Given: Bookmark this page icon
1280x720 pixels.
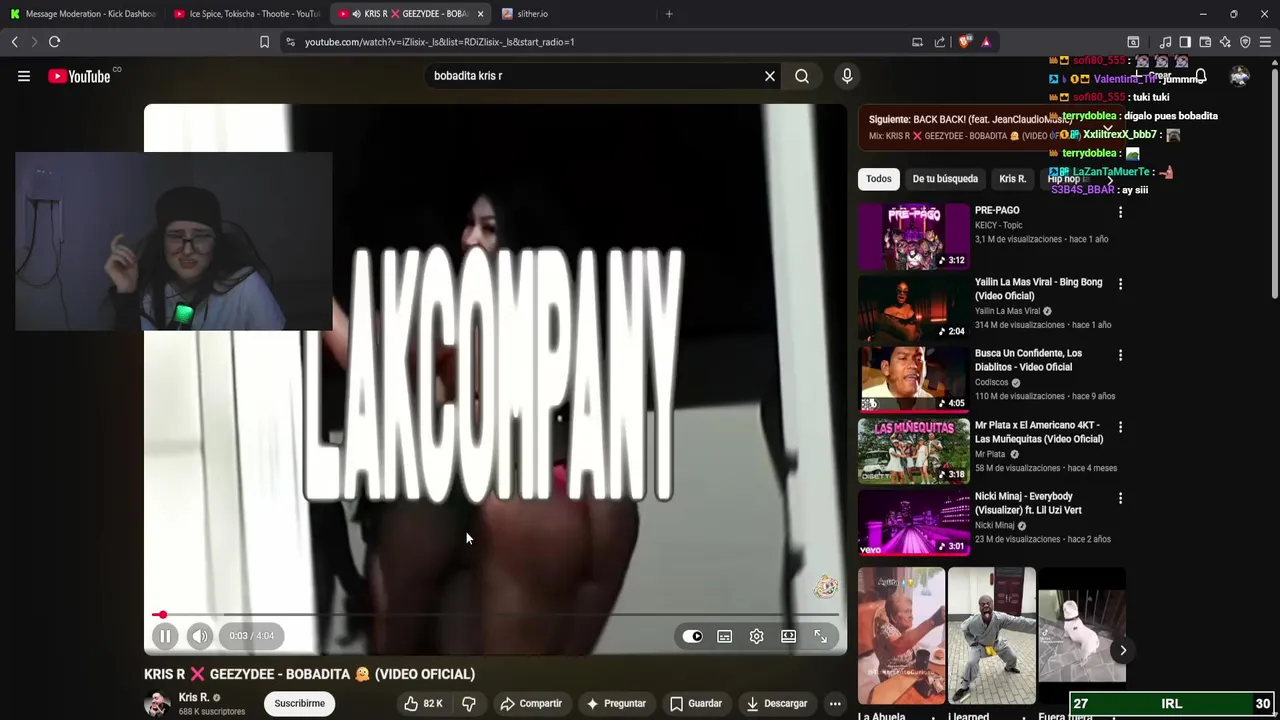Looking at the screenshot, I should click(x=264, y=42).
